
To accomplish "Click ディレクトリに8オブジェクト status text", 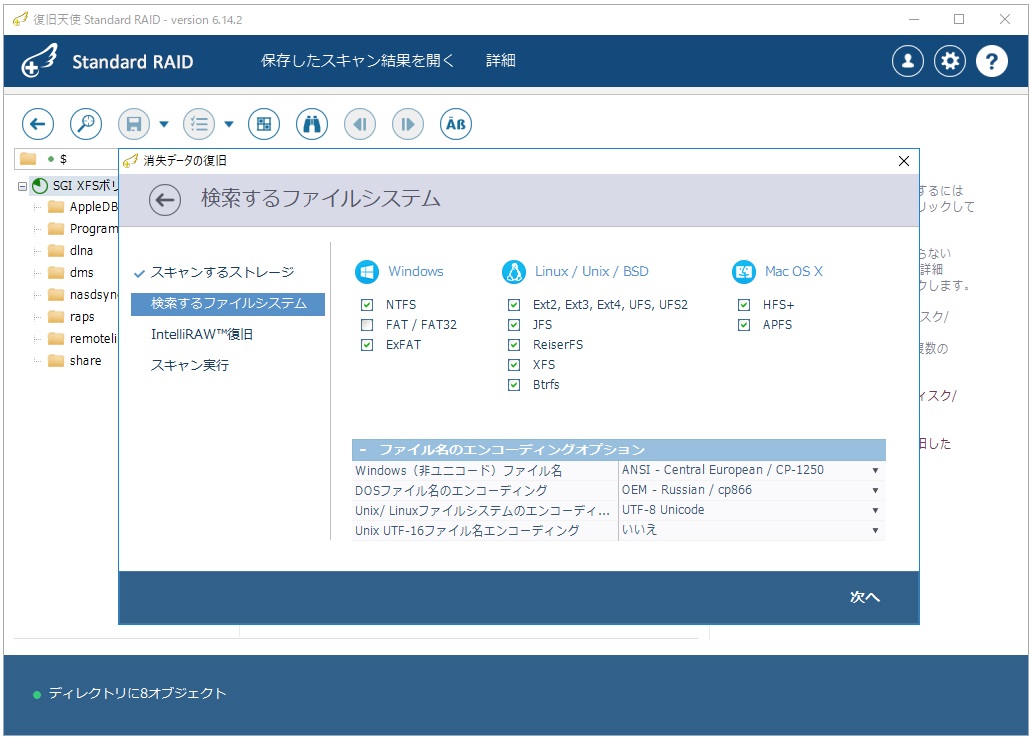I will pyautogui.click(x=137, y=694).
